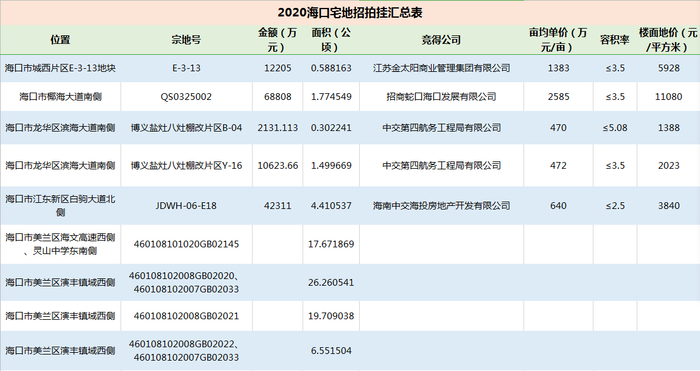Click the area value 26.260541
Screen dimensions: 700x371
click(x=331, y=283)
